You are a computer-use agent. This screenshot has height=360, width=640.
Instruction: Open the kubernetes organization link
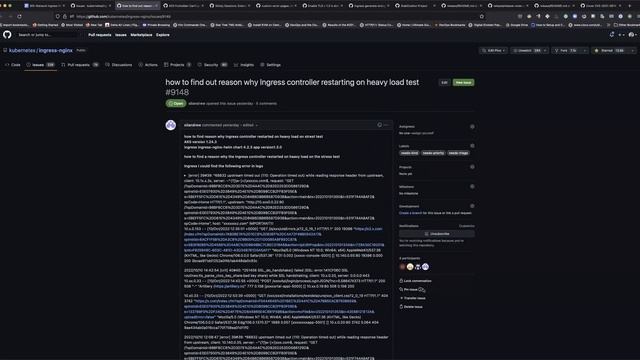(x=22, y=51)
